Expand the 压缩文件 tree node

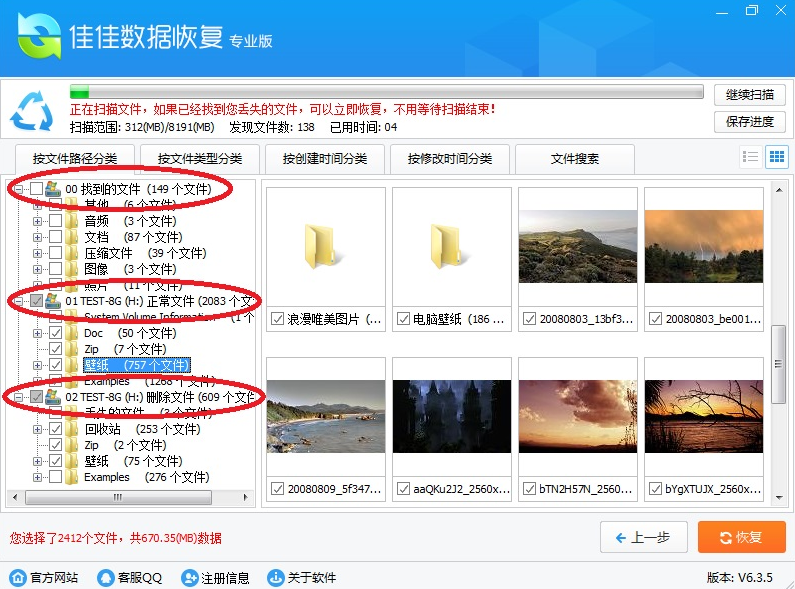click(x=37, y=253)
